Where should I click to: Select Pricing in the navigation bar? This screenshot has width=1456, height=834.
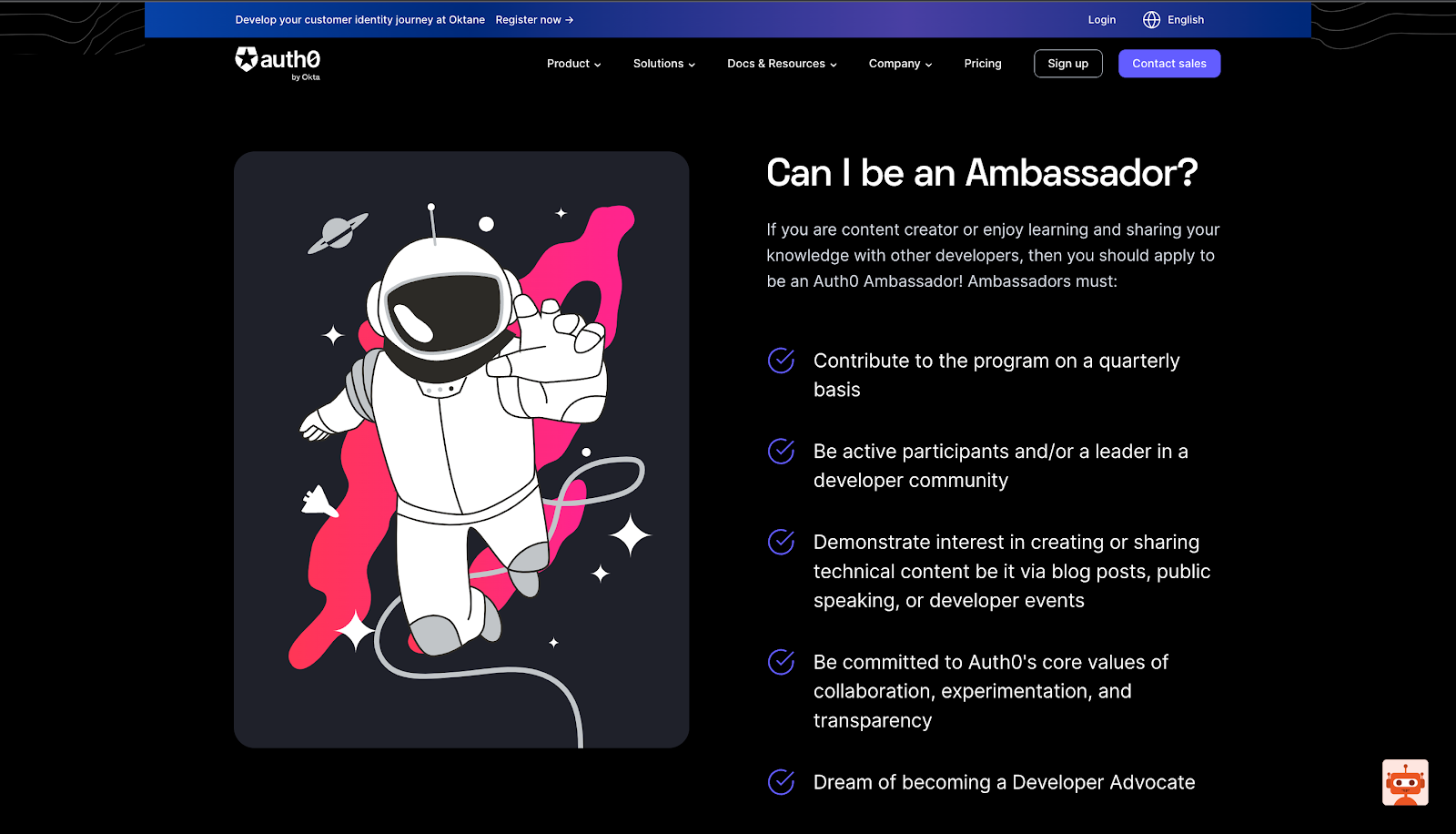click(x=983, y=64)
